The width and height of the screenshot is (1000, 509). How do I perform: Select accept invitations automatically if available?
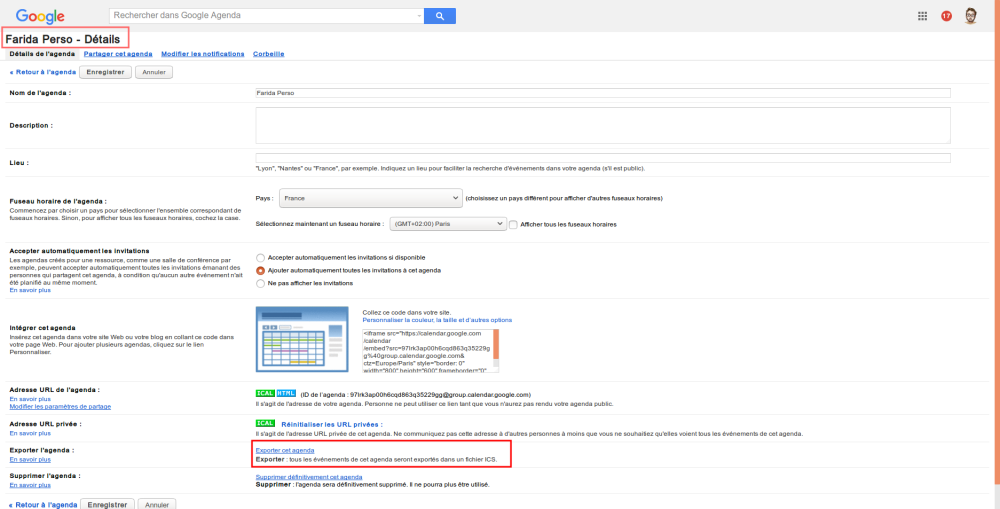(260, 258)
